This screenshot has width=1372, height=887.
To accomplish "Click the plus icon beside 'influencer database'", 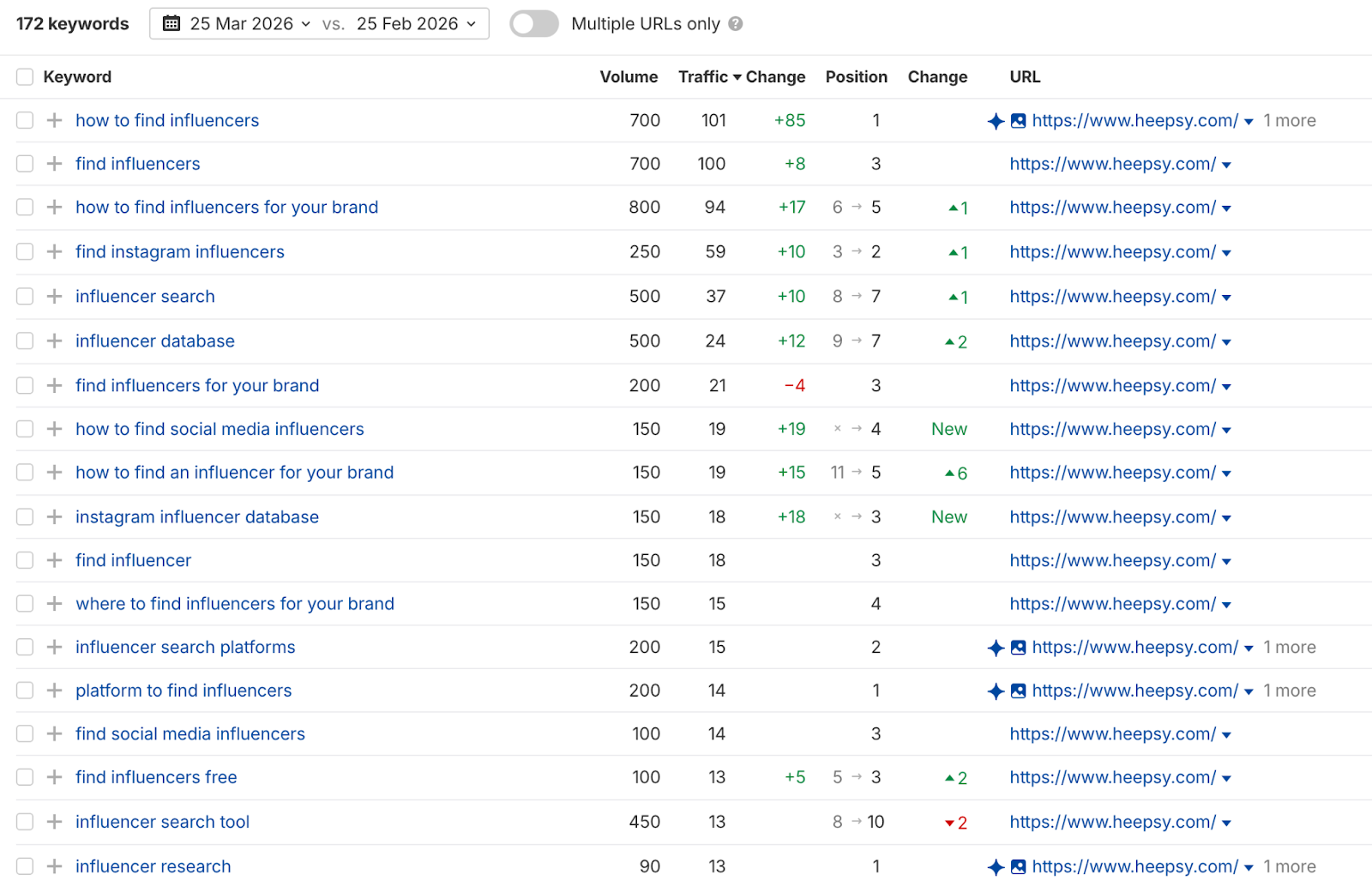I will [54, 341].
